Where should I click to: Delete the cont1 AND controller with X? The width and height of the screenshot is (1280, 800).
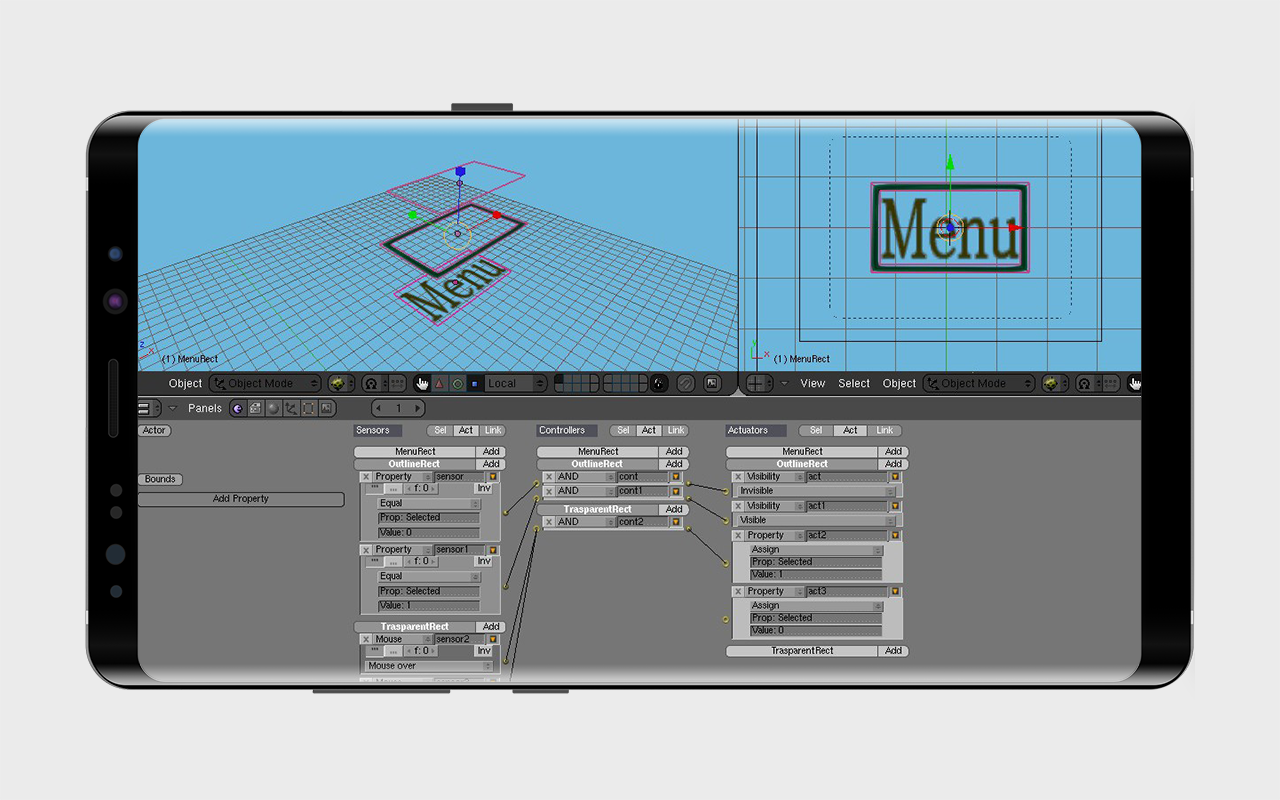549,491
